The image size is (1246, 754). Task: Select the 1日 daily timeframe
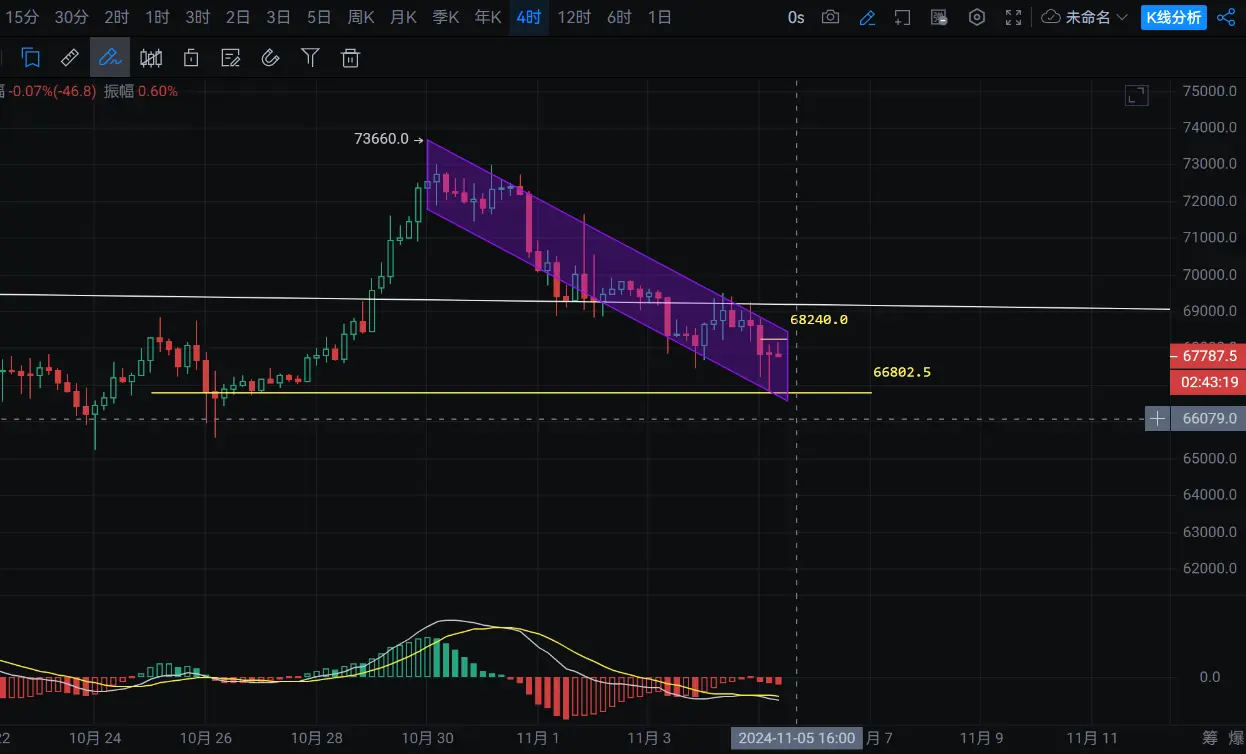coord(659,17)
